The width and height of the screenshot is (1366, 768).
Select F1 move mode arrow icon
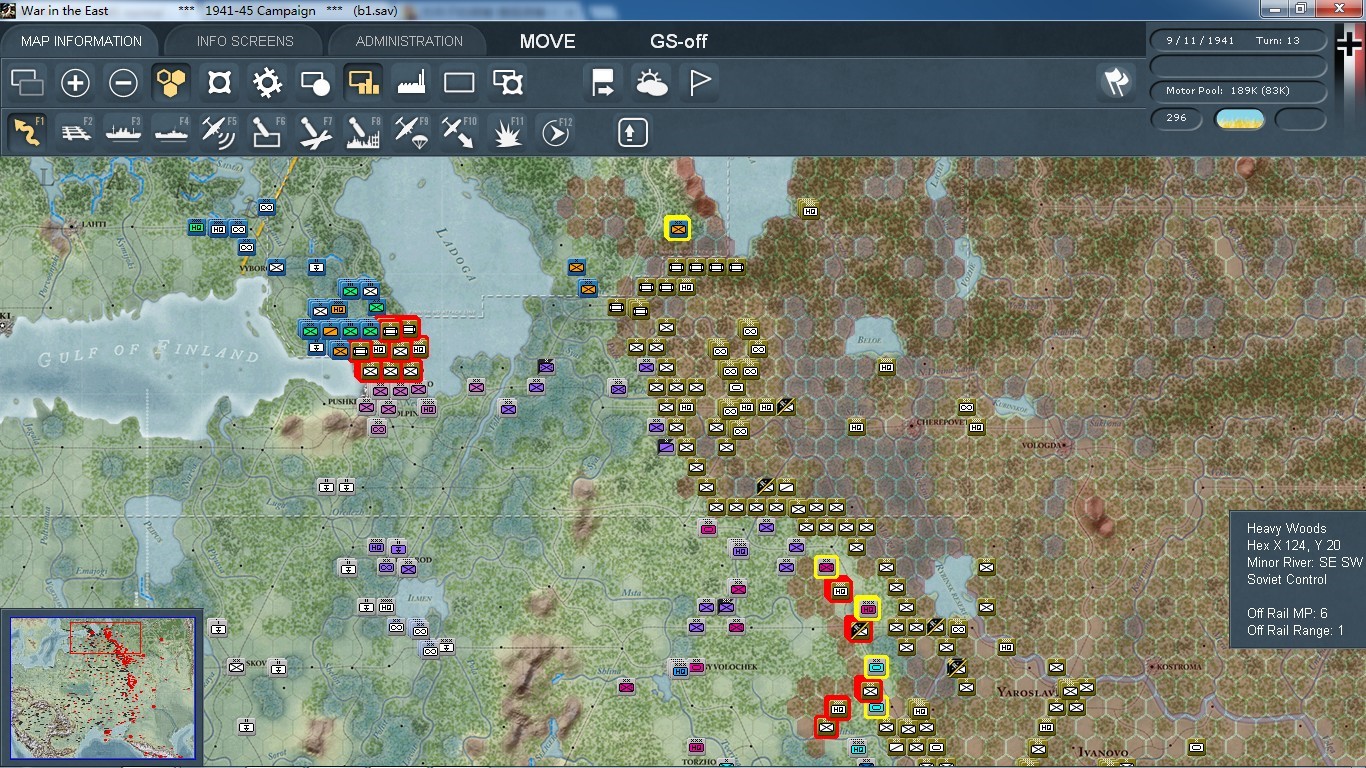[27, 132]
